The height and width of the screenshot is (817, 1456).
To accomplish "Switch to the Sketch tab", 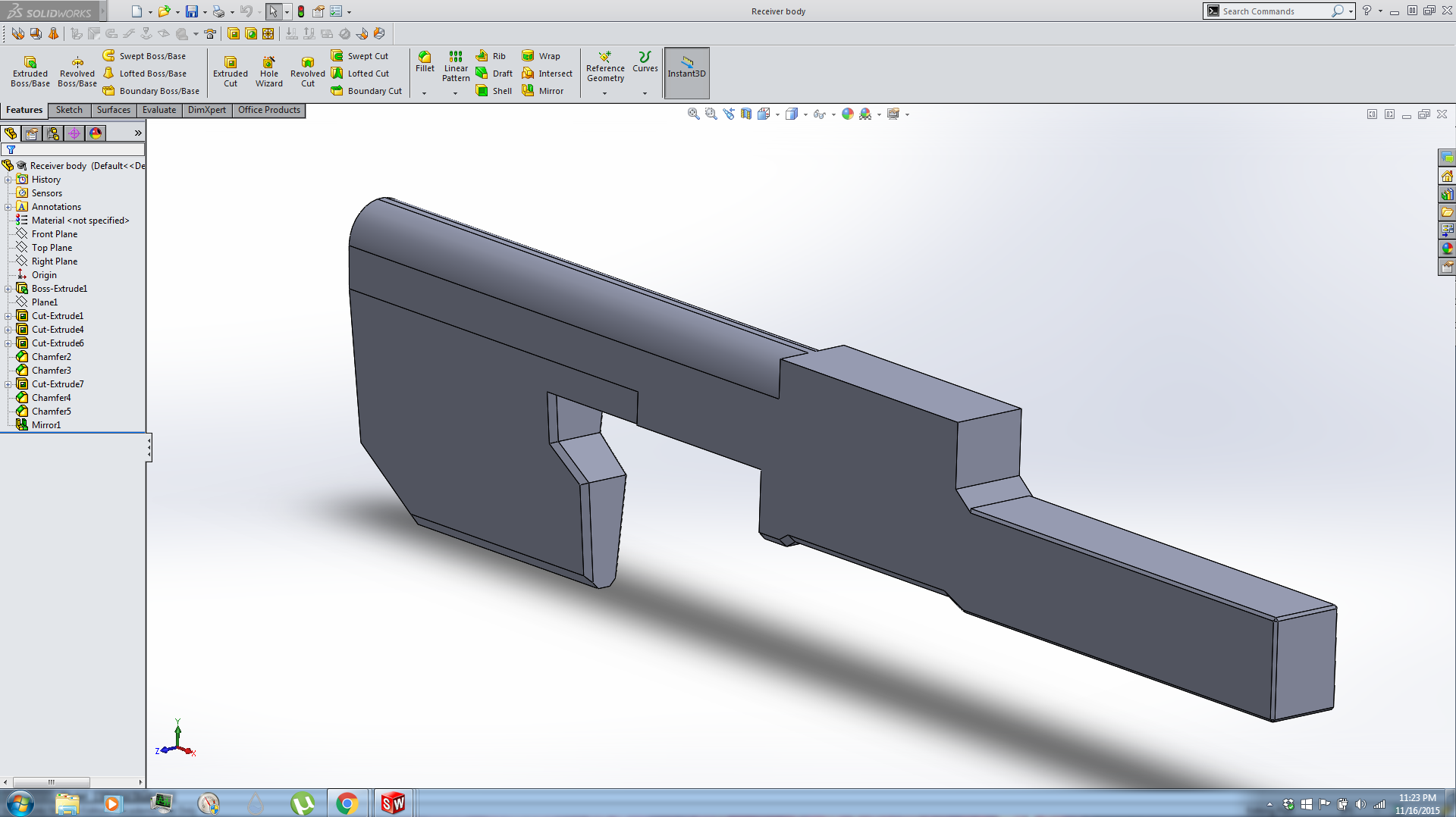I will (69, 110).
